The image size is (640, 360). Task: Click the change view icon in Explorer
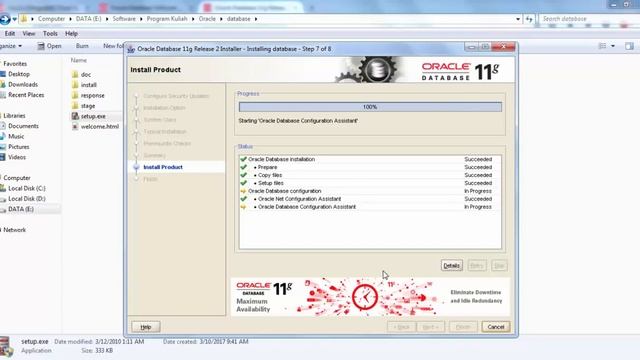pyautogui.click(x=602, y=46)
